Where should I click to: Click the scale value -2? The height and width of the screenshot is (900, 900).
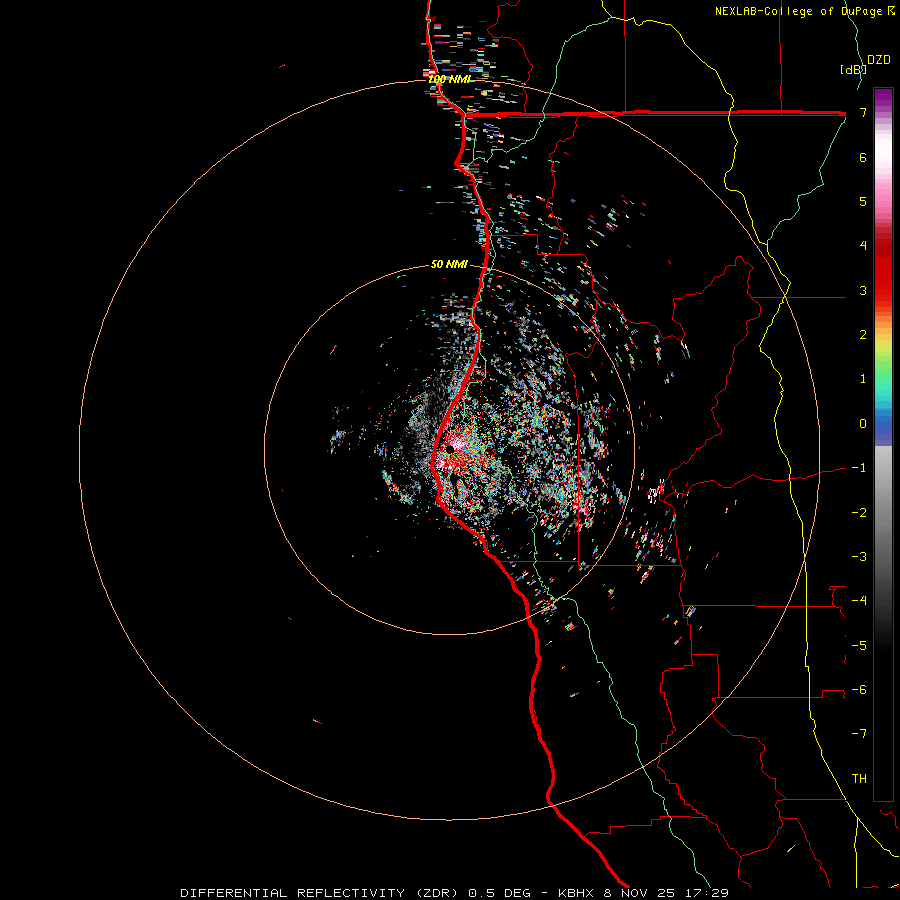point(859,513)
